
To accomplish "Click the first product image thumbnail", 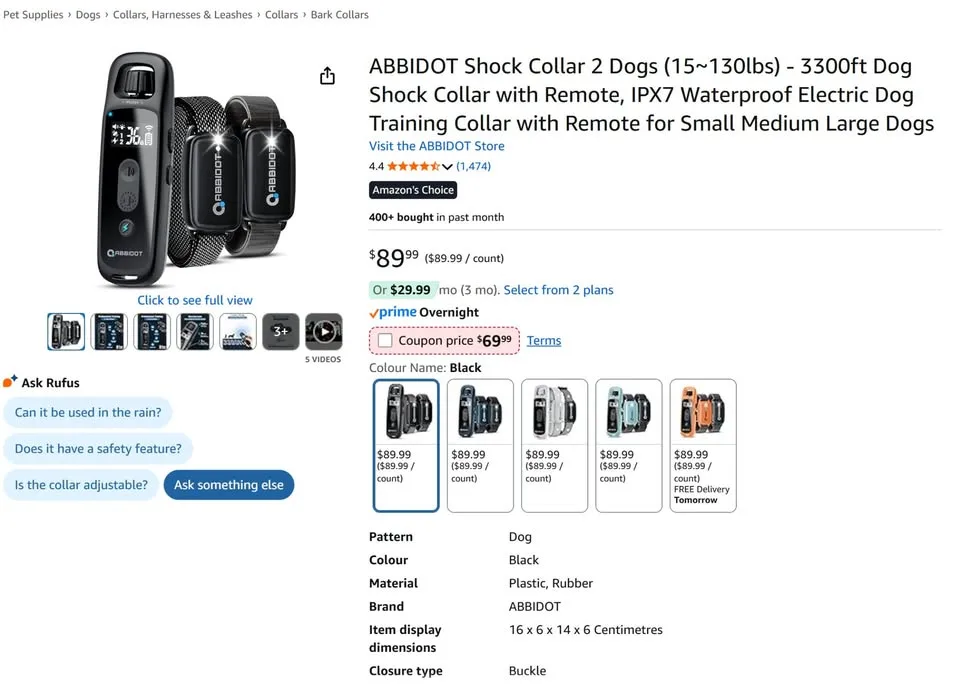I will [x=65, y=331].
